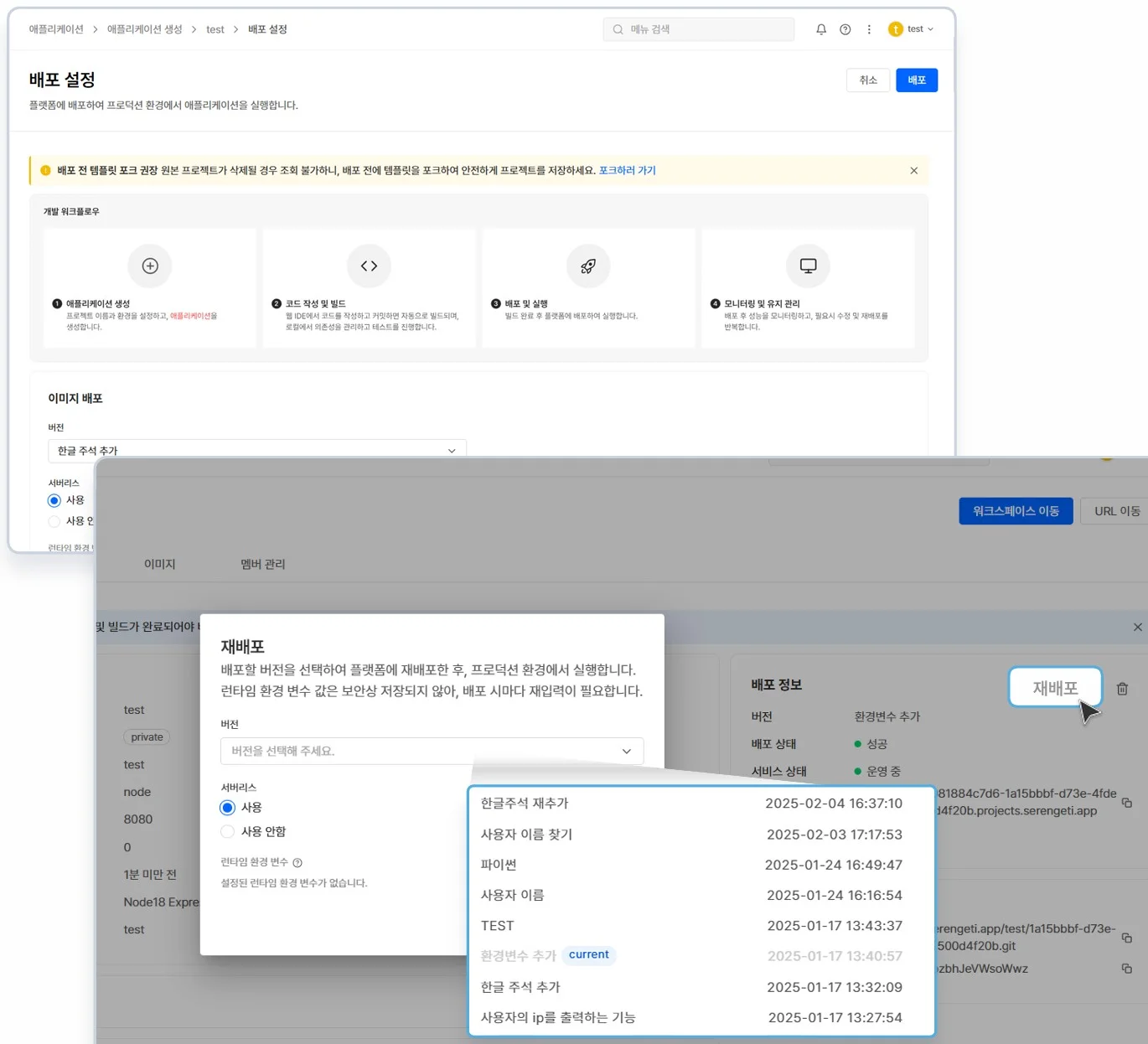Click the code brackets icon for 코드 작성 및 빌드
The width and height of the screenshot is (1148, 1044).
[369, 266]
